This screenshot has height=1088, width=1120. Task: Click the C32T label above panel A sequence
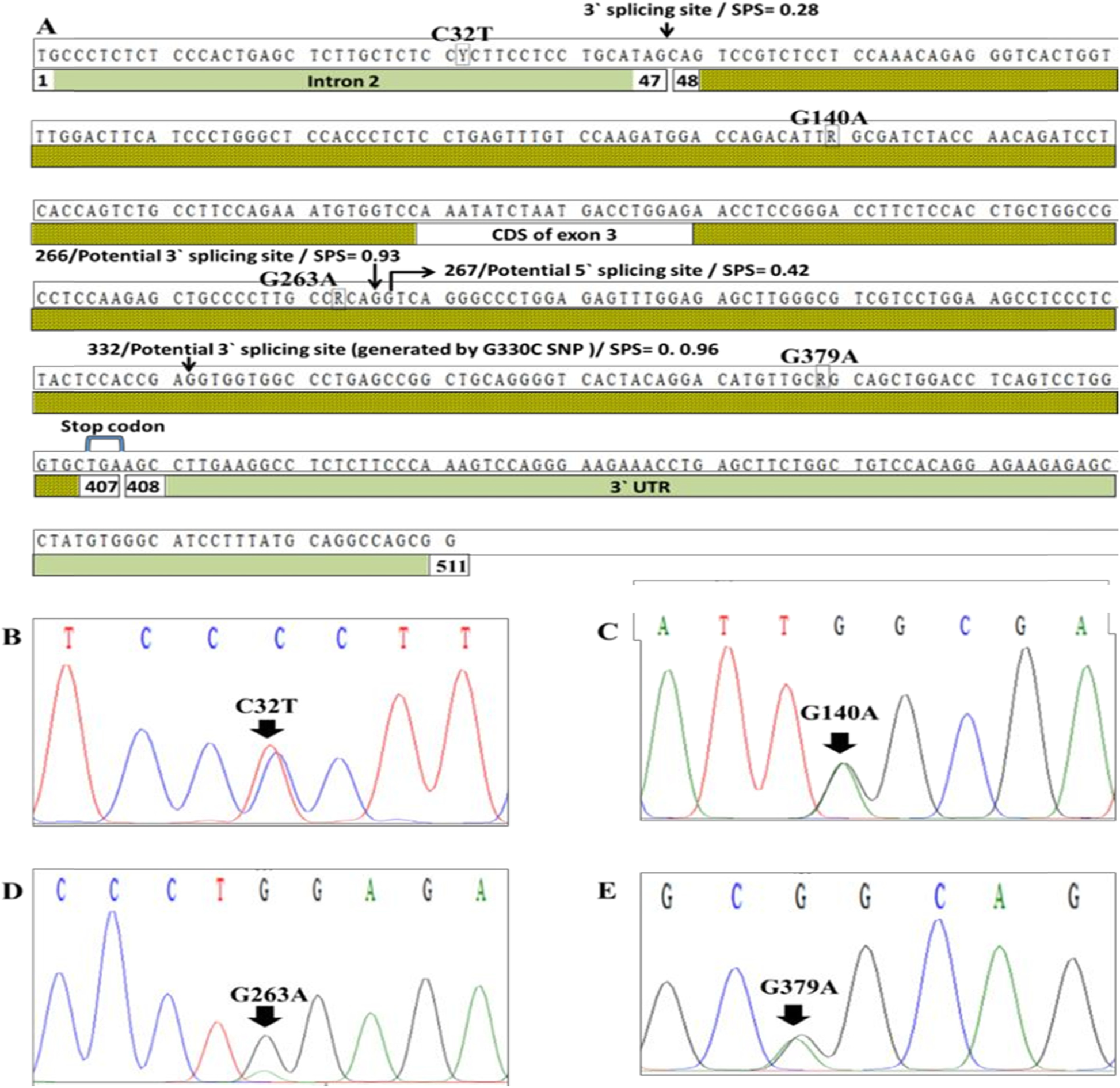click(462, 34)
